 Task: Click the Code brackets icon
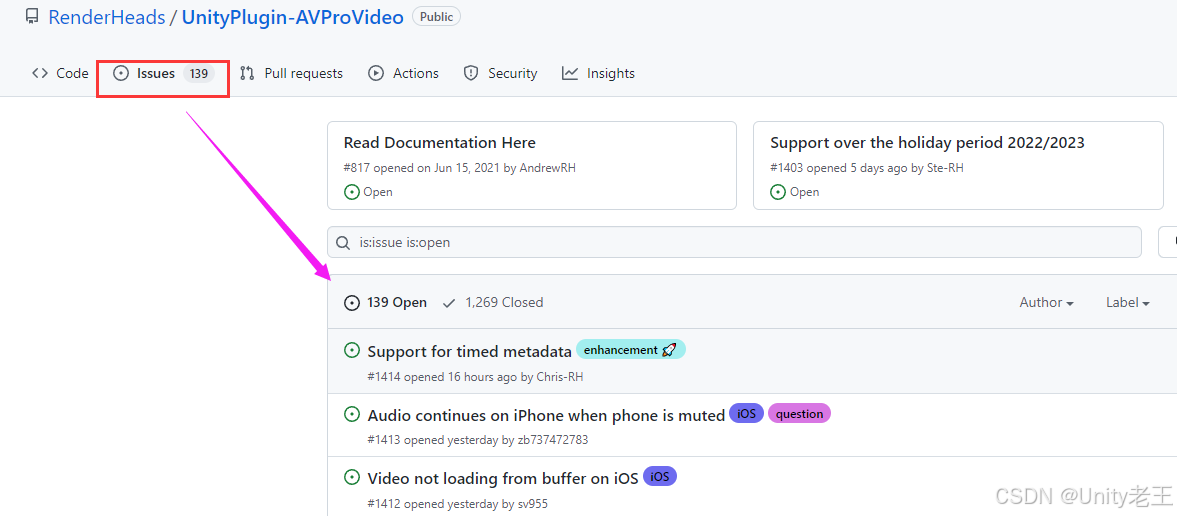click(x=40, y=74)
